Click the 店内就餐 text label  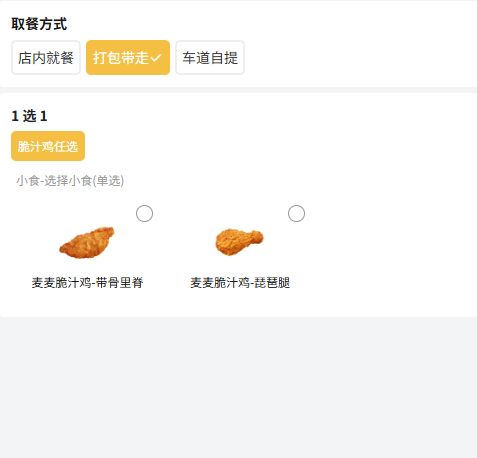(46, 58)
